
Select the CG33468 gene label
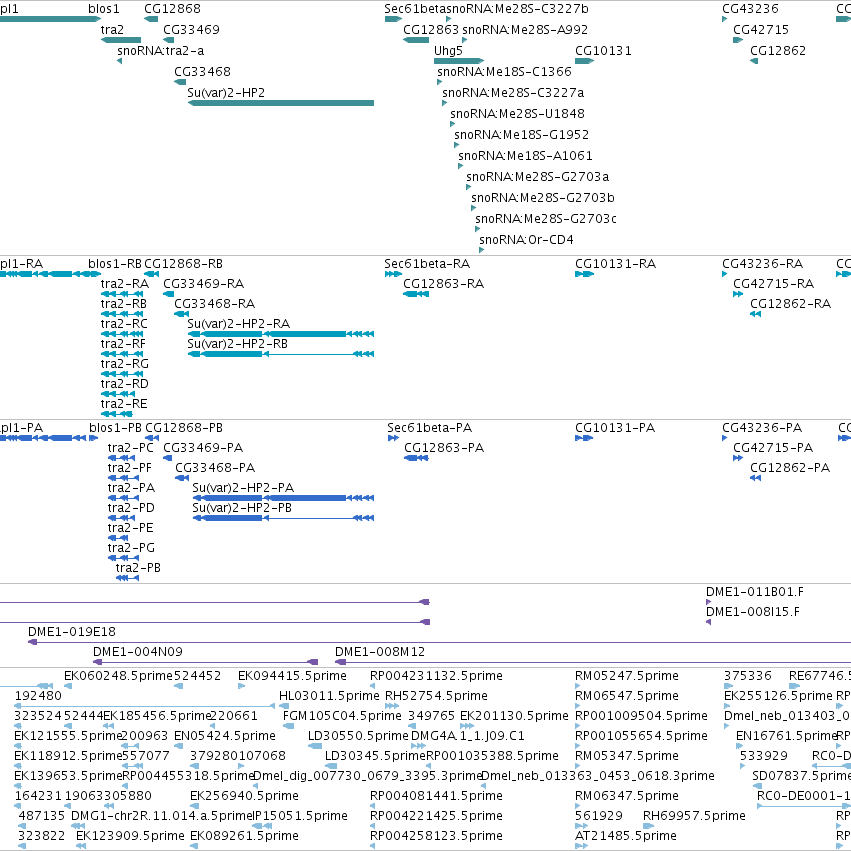pos(202,72)
